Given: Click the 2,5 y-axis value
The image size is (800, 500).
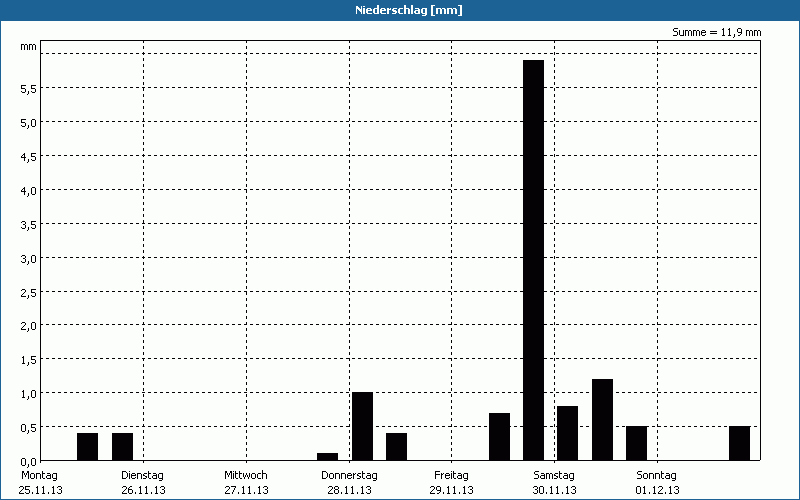Looking at the screenshot, I should click(28, 292).
